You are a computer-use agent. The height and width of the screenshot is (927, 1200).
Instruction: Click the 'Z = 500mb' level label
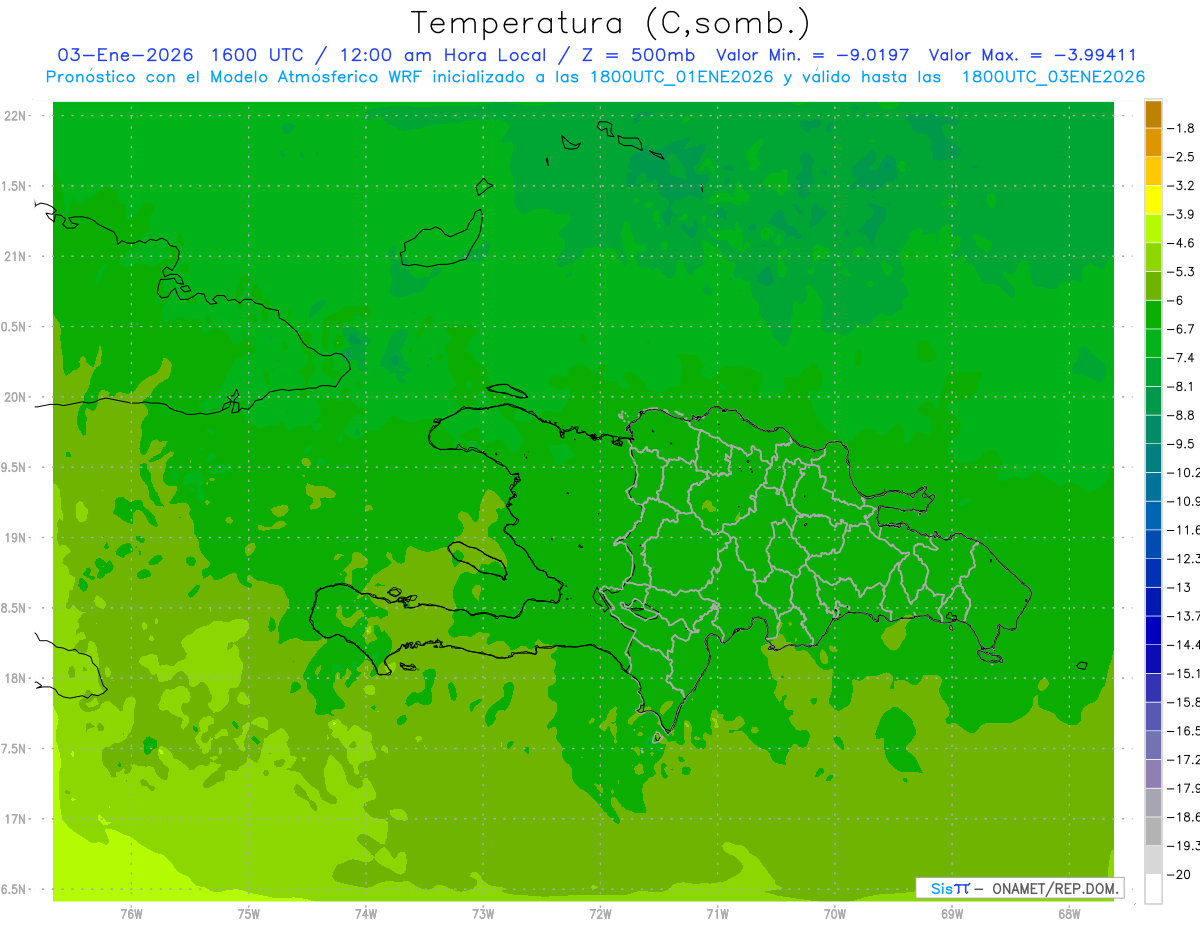coord(637,55)
